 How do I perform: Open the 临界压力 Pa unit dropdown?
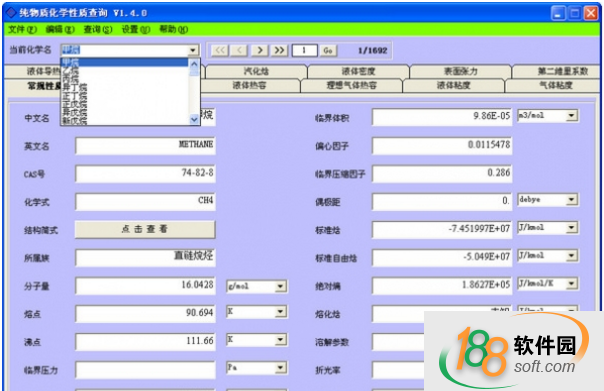[x=280, y=368]
